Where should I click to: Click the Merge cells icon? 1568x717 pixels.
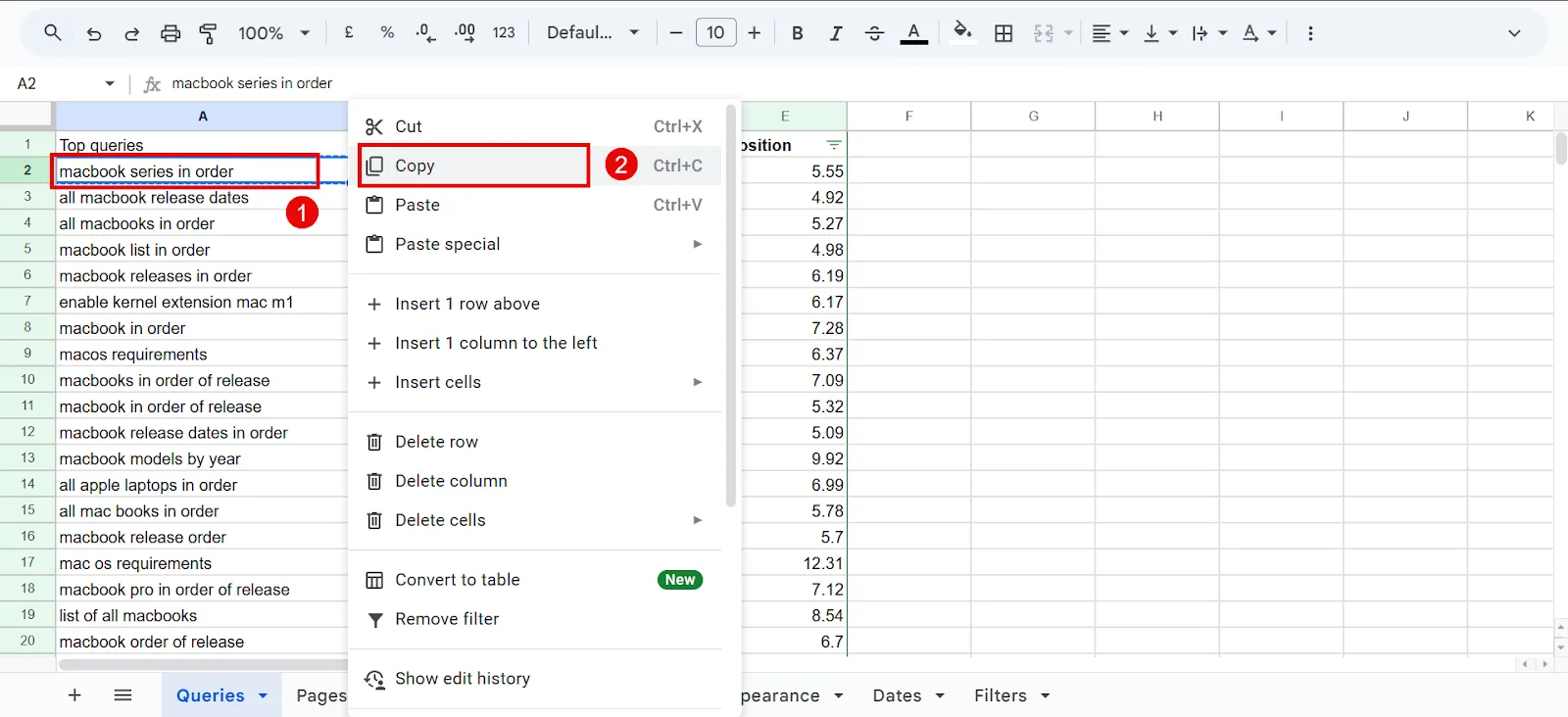click(x=1044, y=33)
